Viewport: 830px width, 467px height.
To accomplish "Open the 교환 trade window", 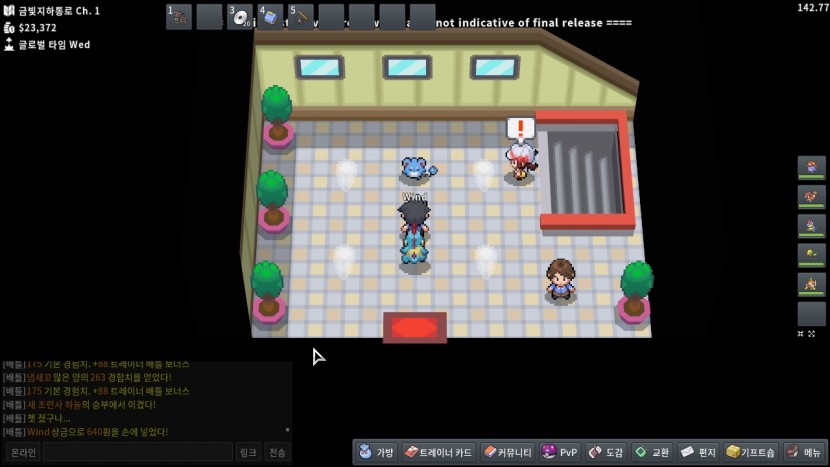I will point(653,452).
